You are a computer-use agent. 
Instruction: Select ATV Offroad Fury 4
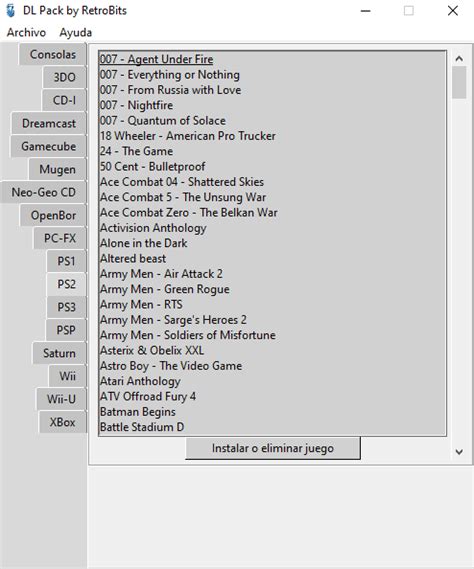272,396
